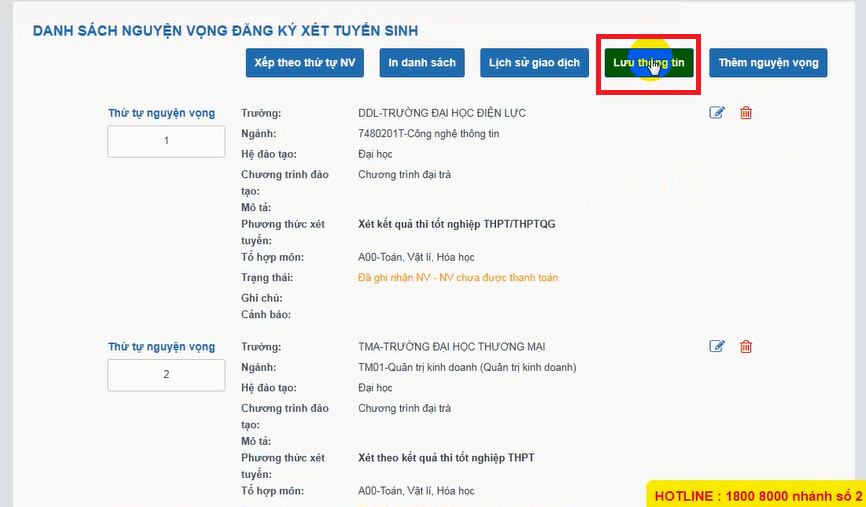Image resolution: width=866 pixels, height=507 pixels.
Task: Select the 'DDL-Trường Đại học Điện Lực' text
Action: (441, 113)
